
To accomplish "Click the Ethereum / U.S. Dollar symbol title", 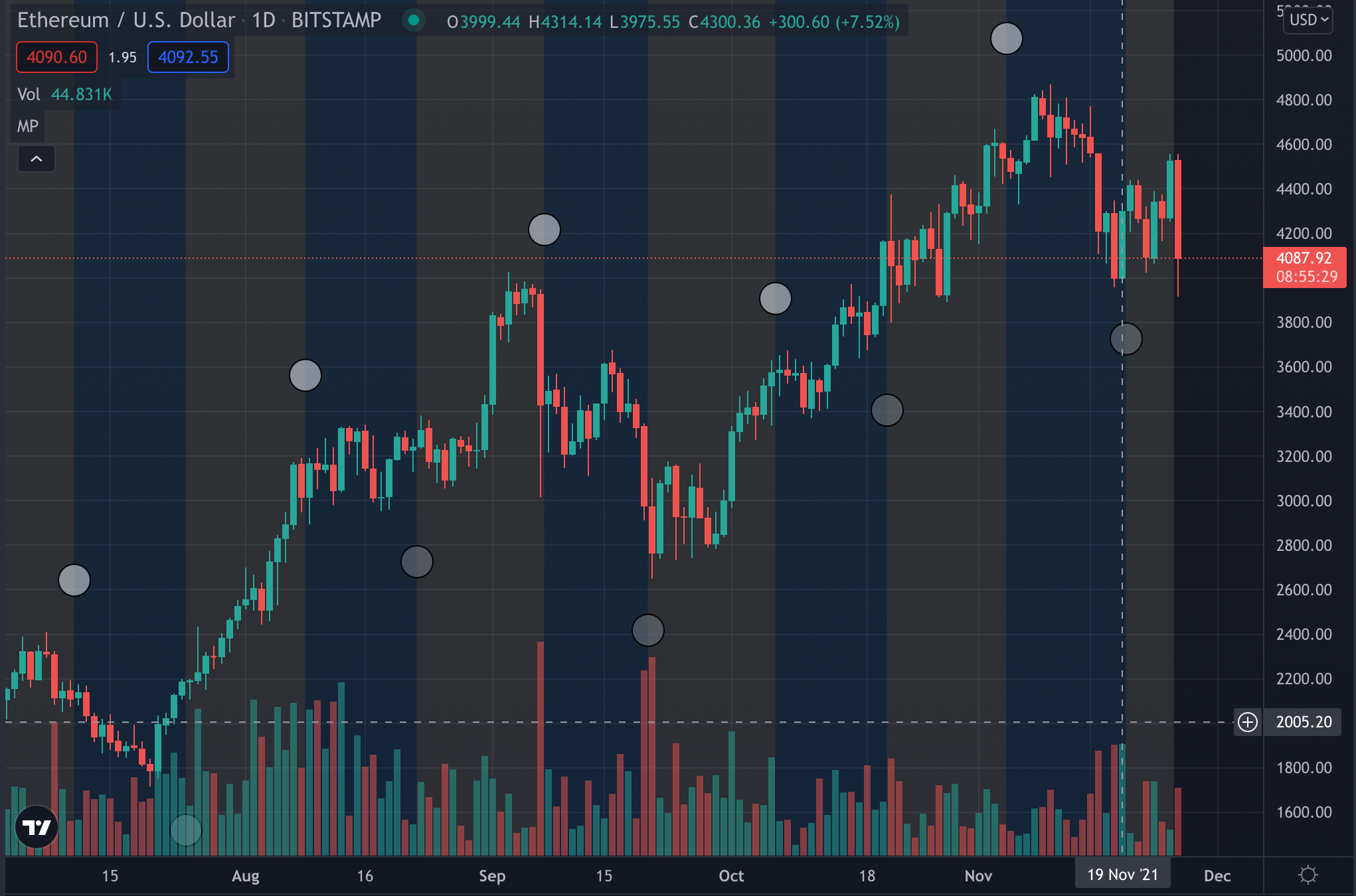I will tap(126, 21).
